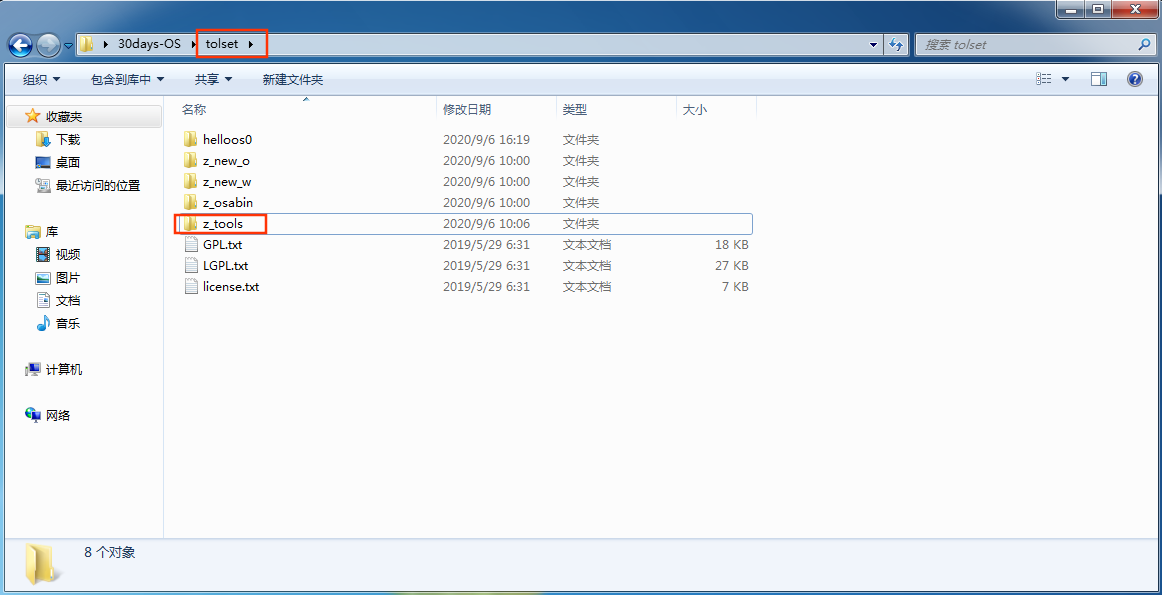Sort by the 大小 column header
Viewport: 1162px width, 595px height.
pyautogui.click(x=694, y=110)
